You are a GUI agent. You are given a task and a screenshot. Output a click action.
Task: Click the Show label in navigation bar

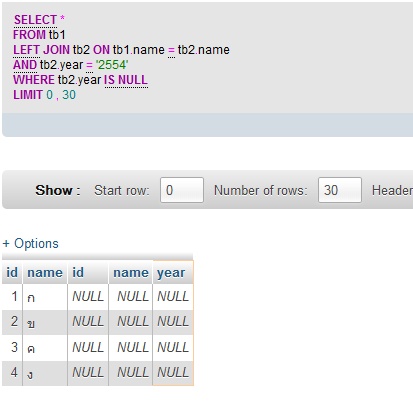(x=58, y=190)
